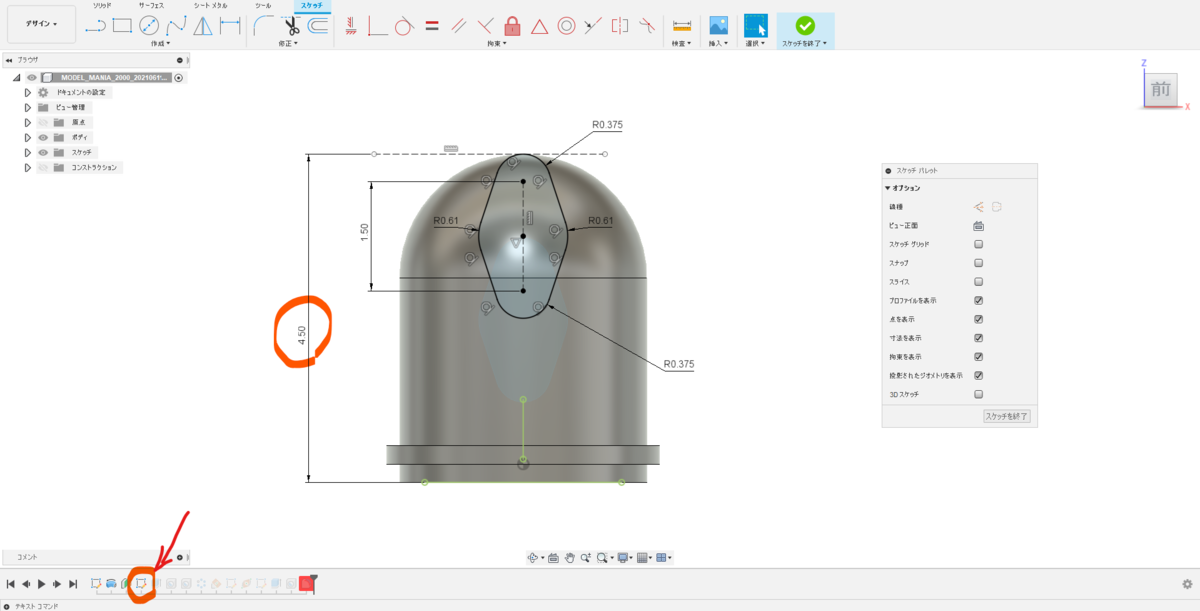Apply Tangent constraint
Image resolution: width=1200 pixels, height=611 pixels.
[x=405, y=26]
